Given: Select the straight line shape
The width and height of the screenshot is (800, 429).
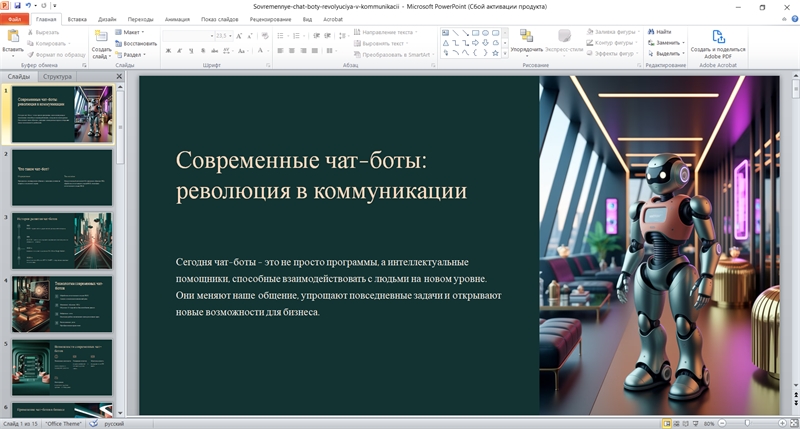Looking at the screenshot, I should coord(455,33).
